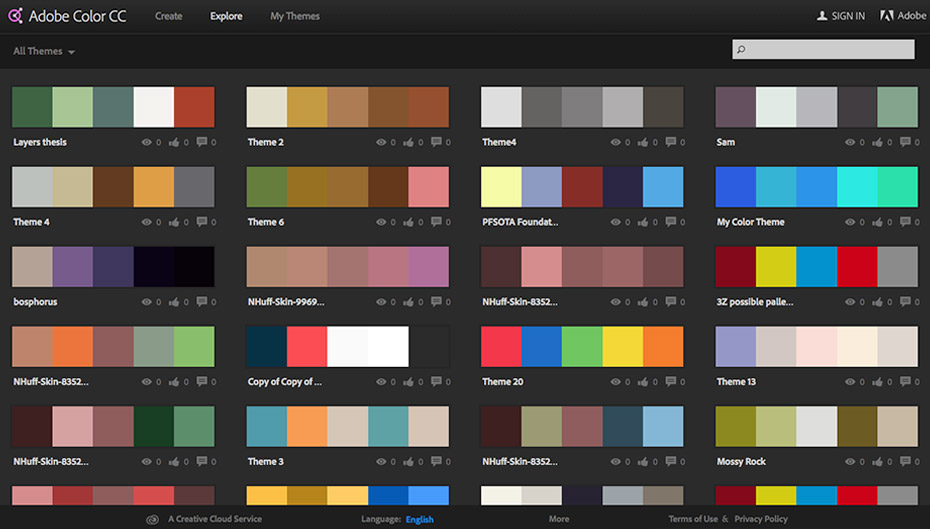Select the orange swatch in Theme 4 palette
930x529 pixels.
pos(153,187)
